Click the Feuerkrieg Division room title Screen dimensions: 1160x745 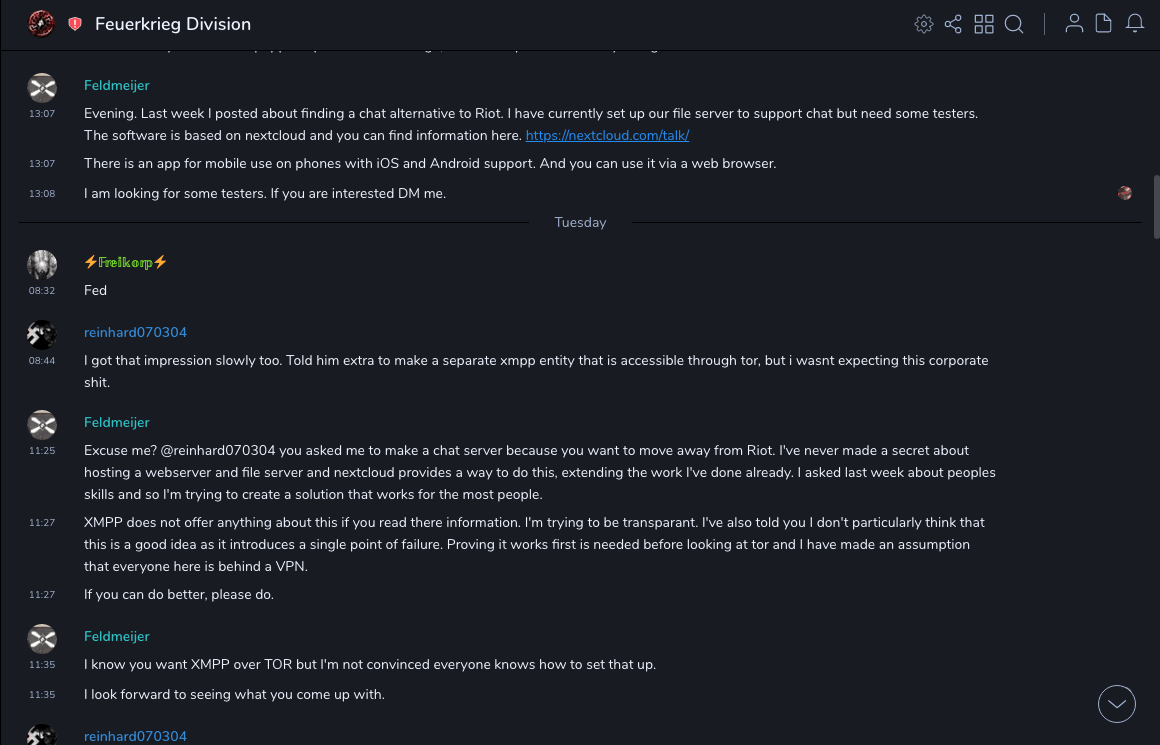point(173,24)
